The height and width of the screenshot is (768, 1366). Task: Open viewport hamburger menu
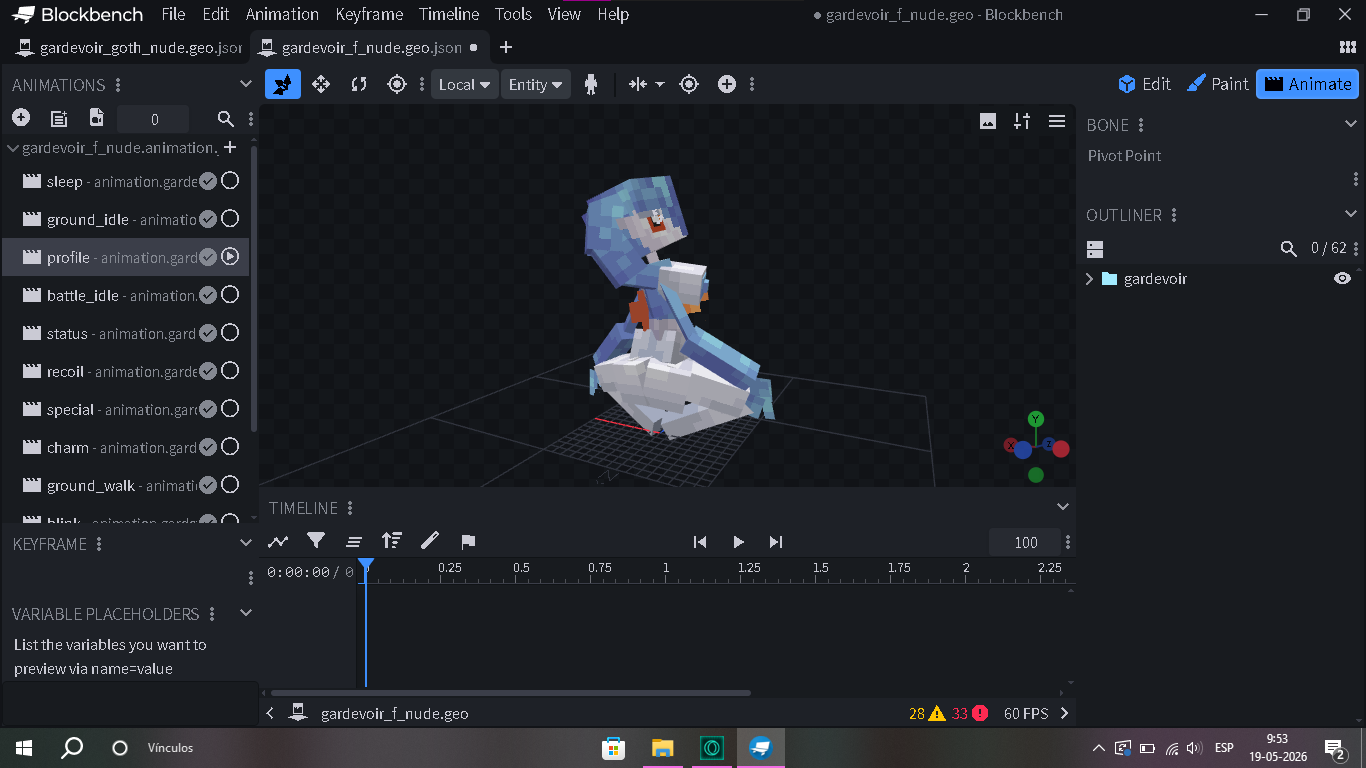(x=1057, y=121)
